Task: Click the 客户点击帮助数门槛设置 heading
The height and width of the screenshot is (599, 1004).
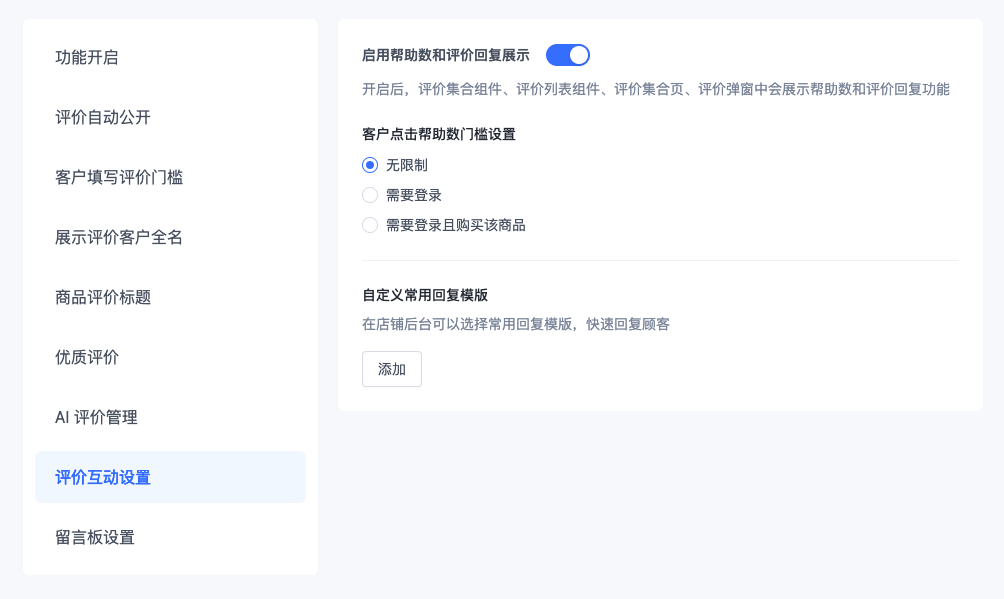Action: [439, 135]
